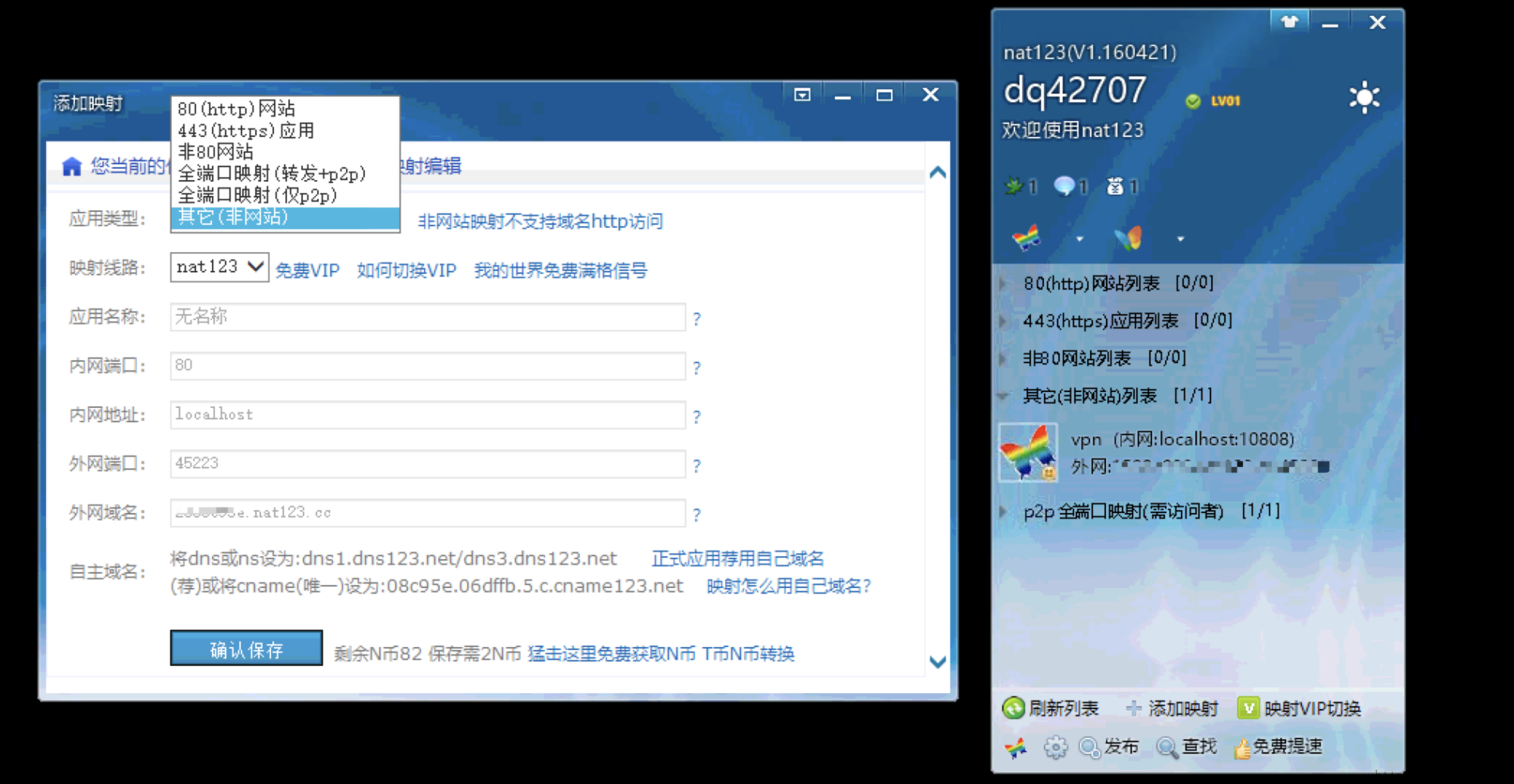Expand 443(https)应用列表 group
The height and width of the screenshot is (784, 1514).
click(1004, 321)
